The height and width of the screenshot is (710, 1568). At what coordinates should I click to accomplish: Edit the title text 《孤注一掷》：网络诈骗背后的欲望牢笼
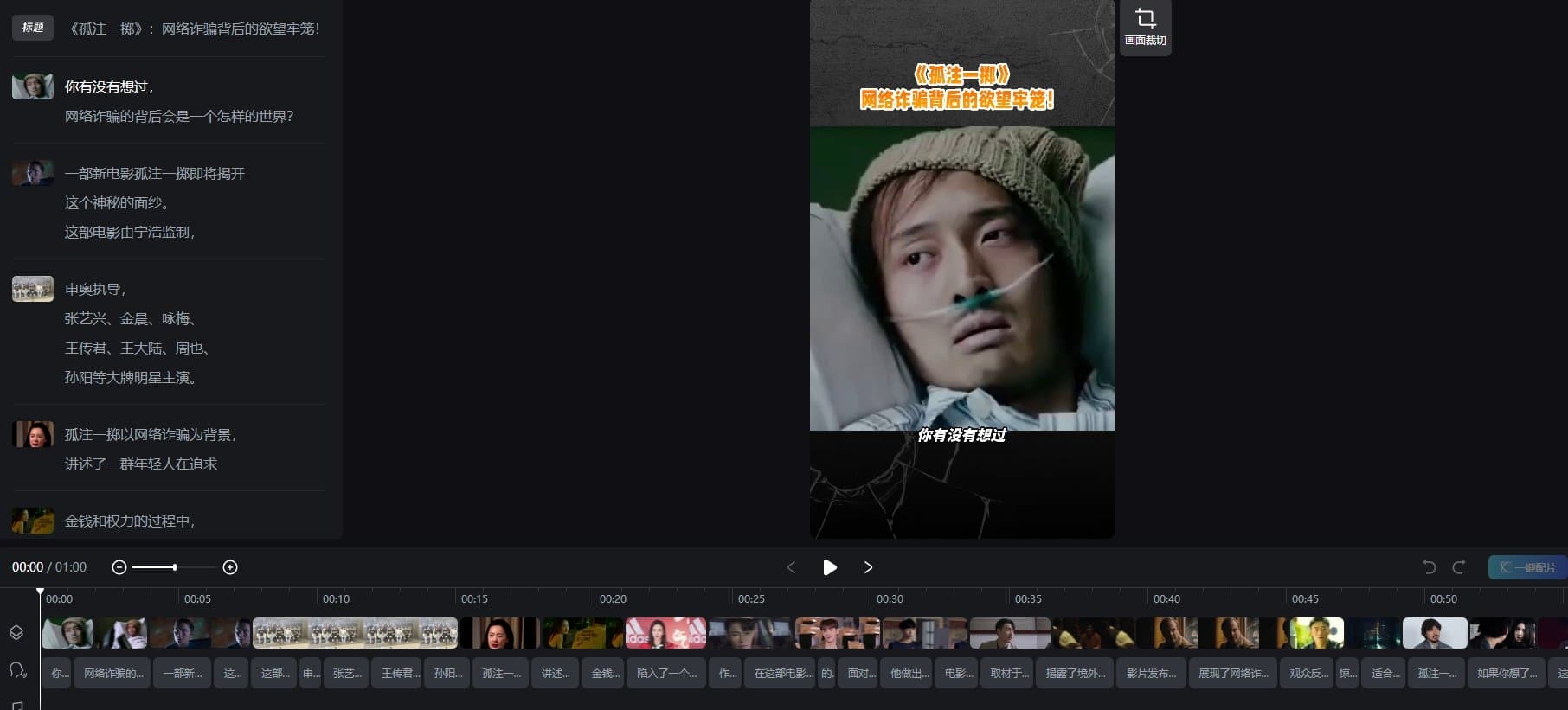[196, 29]
